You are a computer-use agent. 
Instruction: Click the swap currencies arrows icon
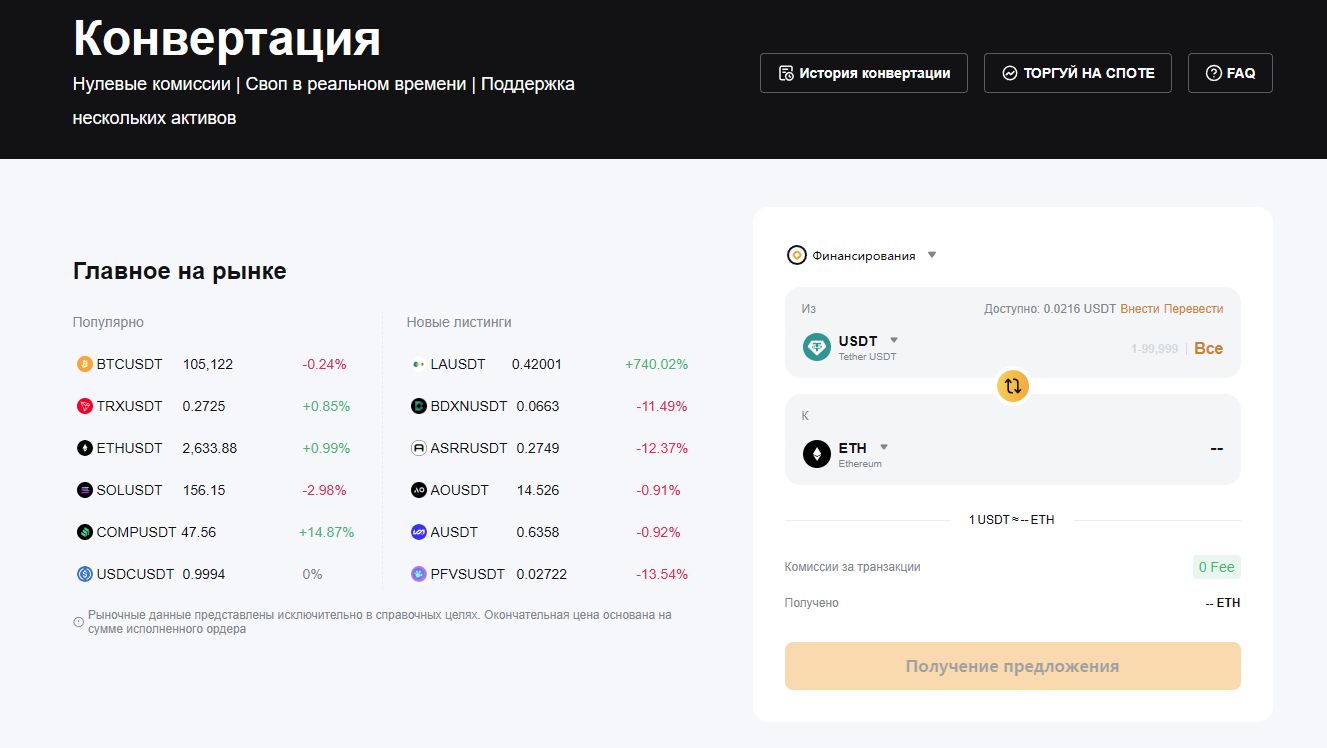tap(1013, 386)
